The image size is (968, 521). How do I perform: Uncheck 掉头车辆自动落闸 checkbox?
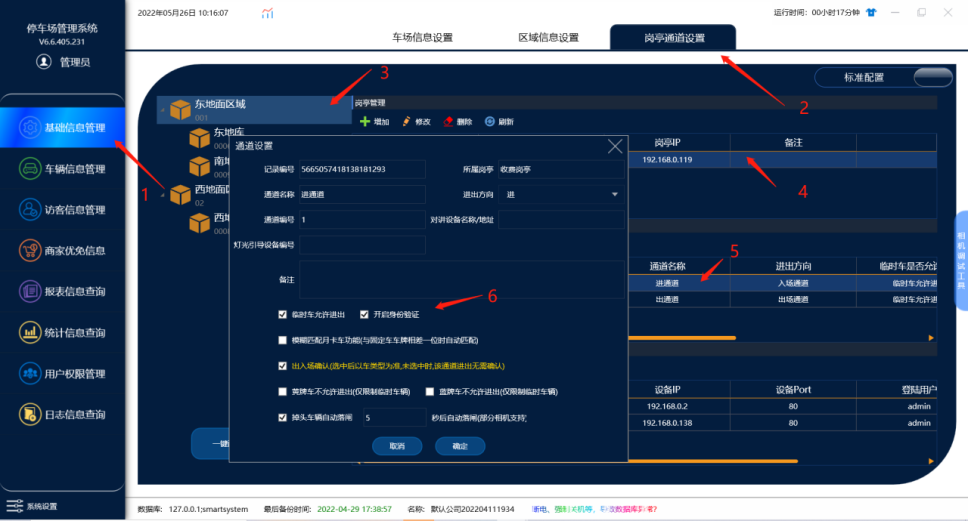(283, 417)
